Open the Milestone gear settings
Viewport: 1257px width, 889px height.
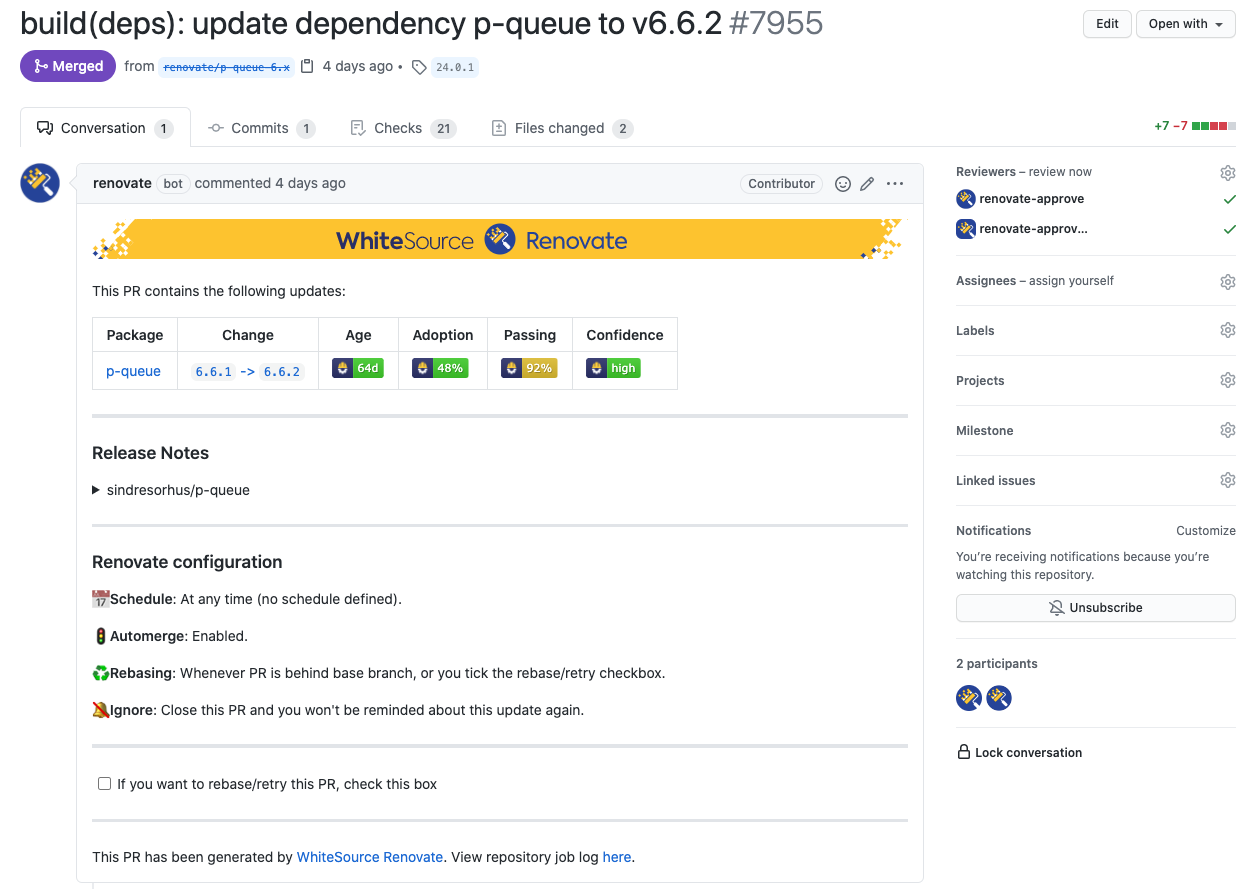(x=1228, y=430)
